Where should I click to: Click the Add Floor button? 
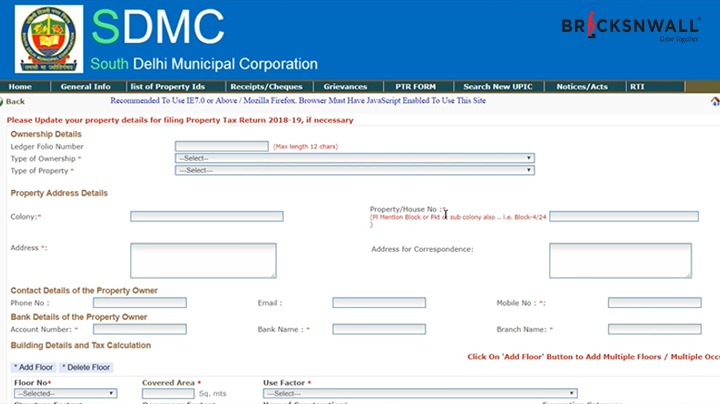coord(34,367)
